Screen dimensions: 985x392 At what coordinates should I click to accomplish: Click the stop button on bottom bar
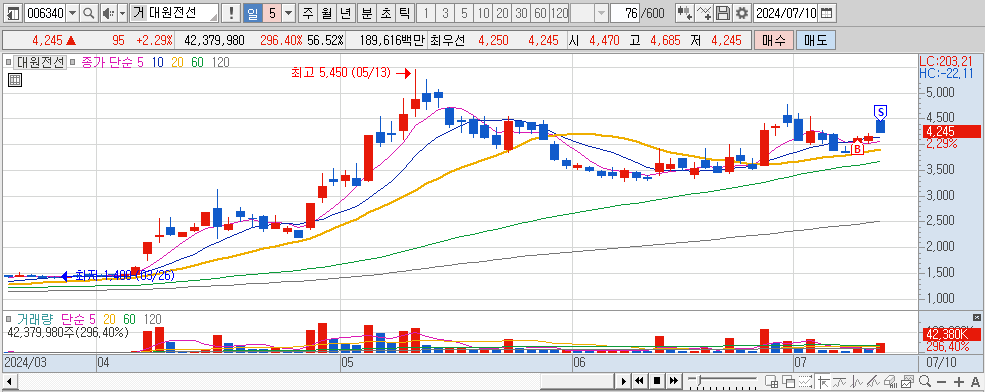tap(656, 381)
